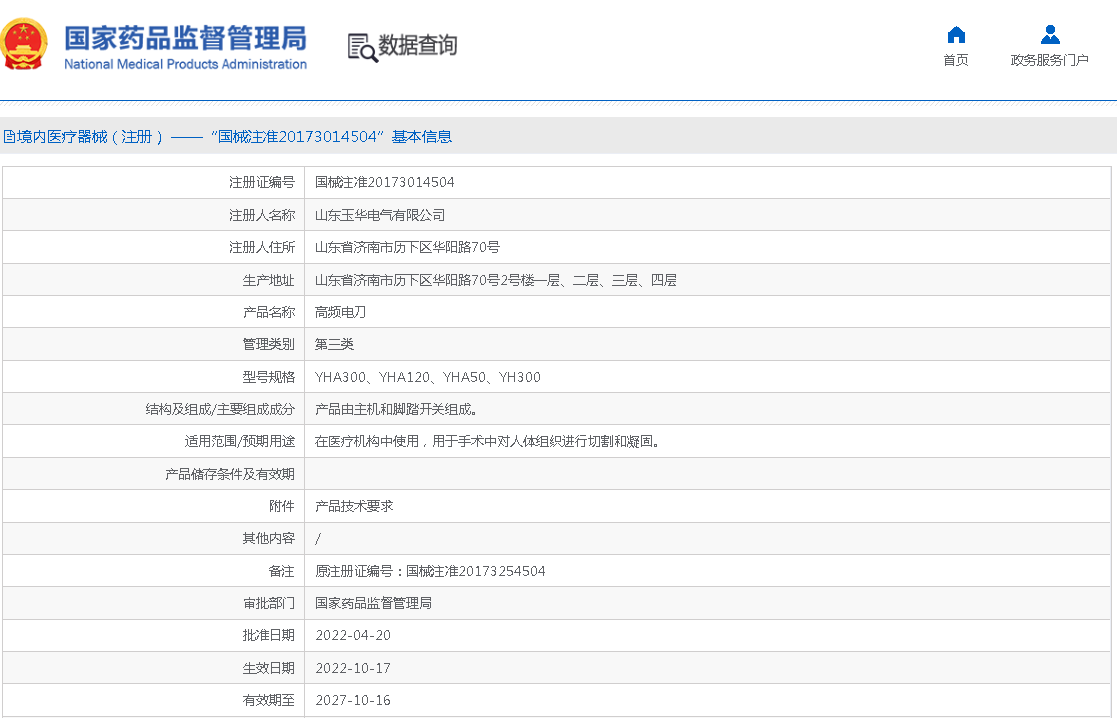Click the 国家药品监督管理局 site title
Image resolution: width=1117 pixels, height=718 pixels.
point(185,38)
